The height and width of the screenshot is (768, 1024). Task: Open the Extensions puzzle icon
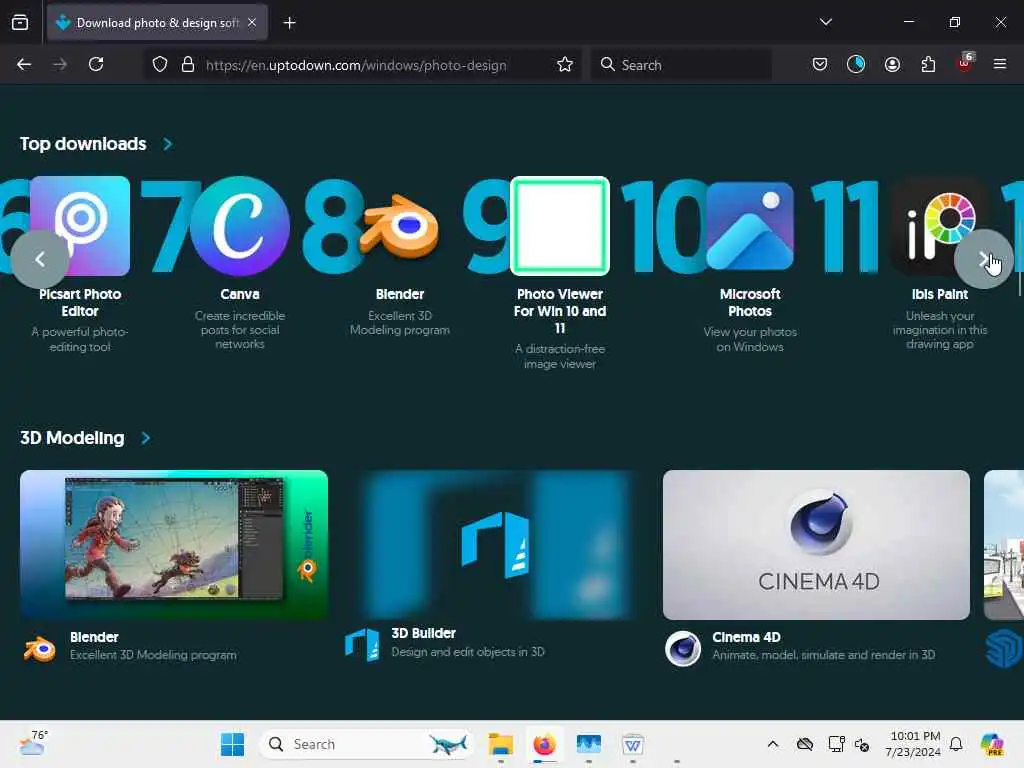coord(928,65)
